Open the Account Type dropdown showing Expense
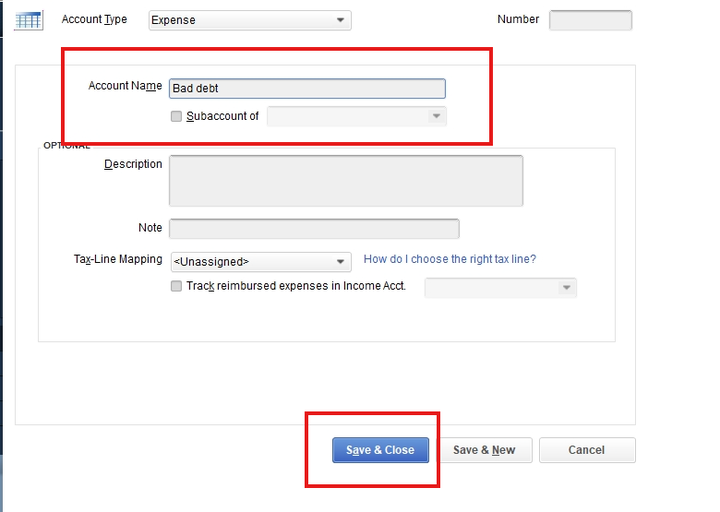This screenshot has height=512, width=720. click(x=250, y=20)
